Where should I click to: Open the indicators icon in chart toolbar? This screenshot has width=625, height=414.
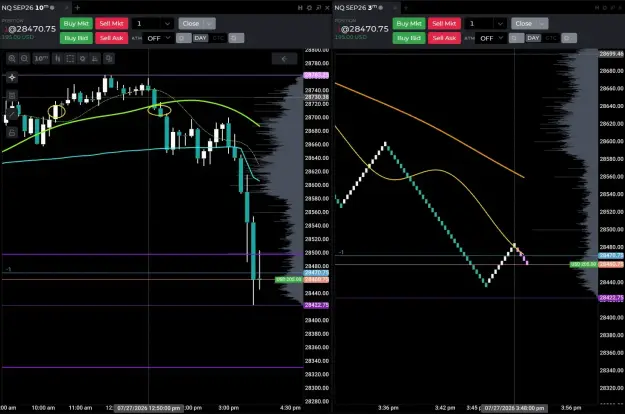click(95, 59)
